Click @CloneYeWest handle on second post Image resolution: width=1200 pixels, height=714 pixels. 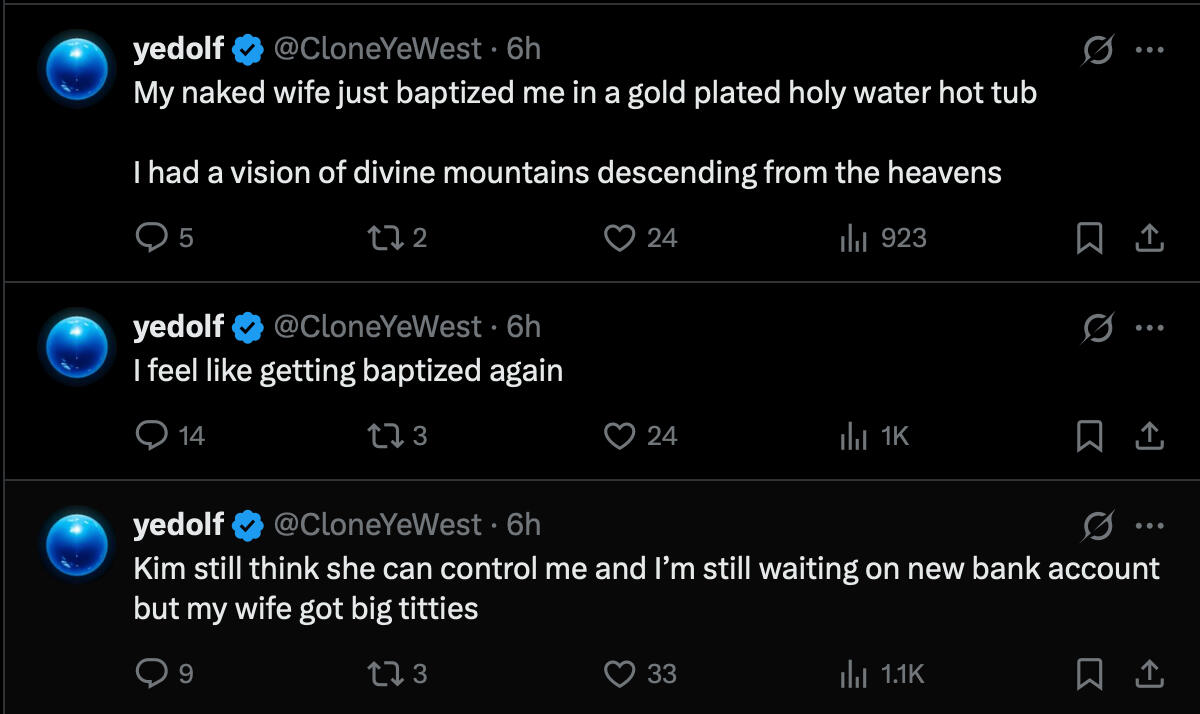(x=378, y=327)
